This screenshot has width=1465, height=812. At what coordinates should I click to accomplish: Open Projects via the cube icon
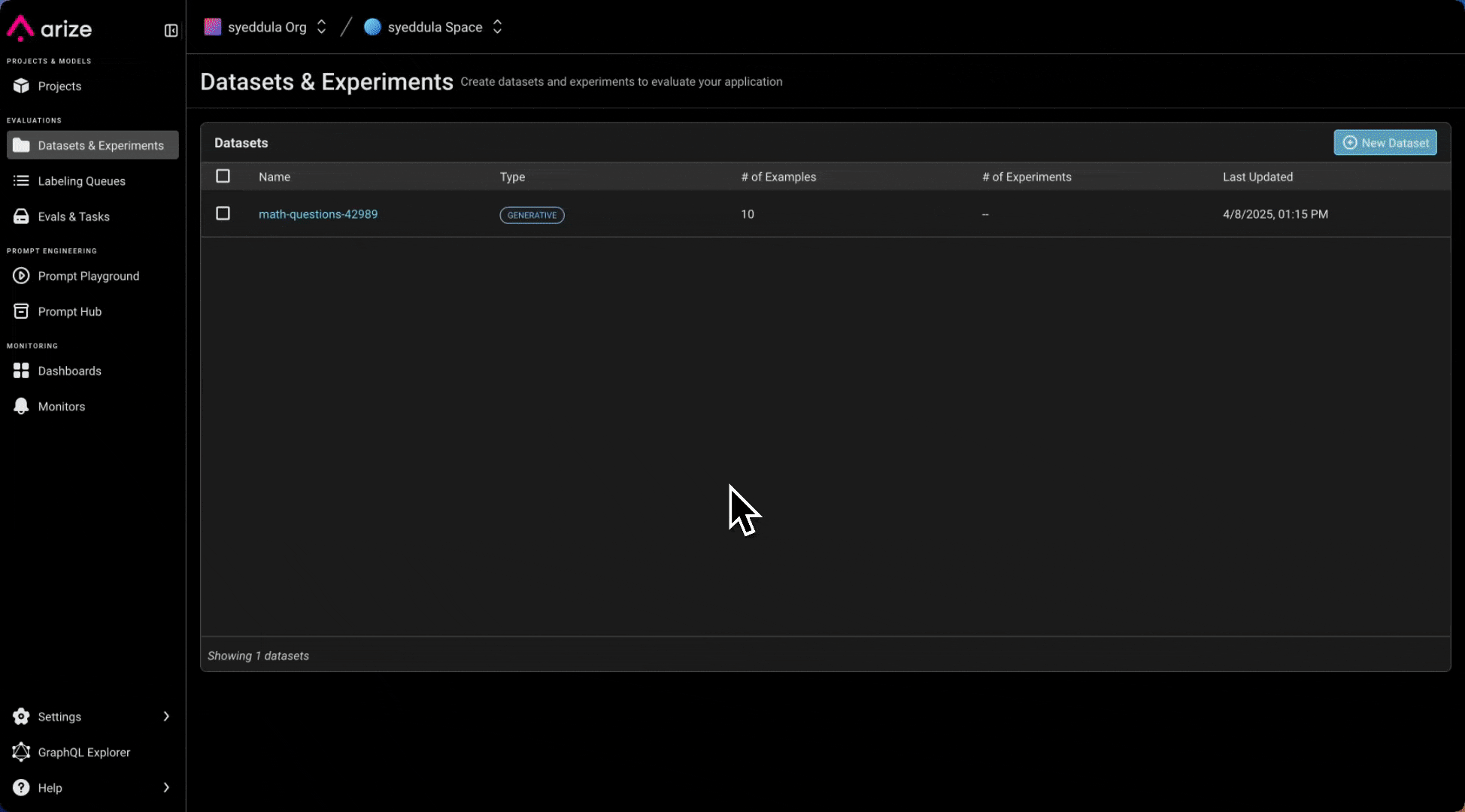pyautogui.click(x=21, y=86)
